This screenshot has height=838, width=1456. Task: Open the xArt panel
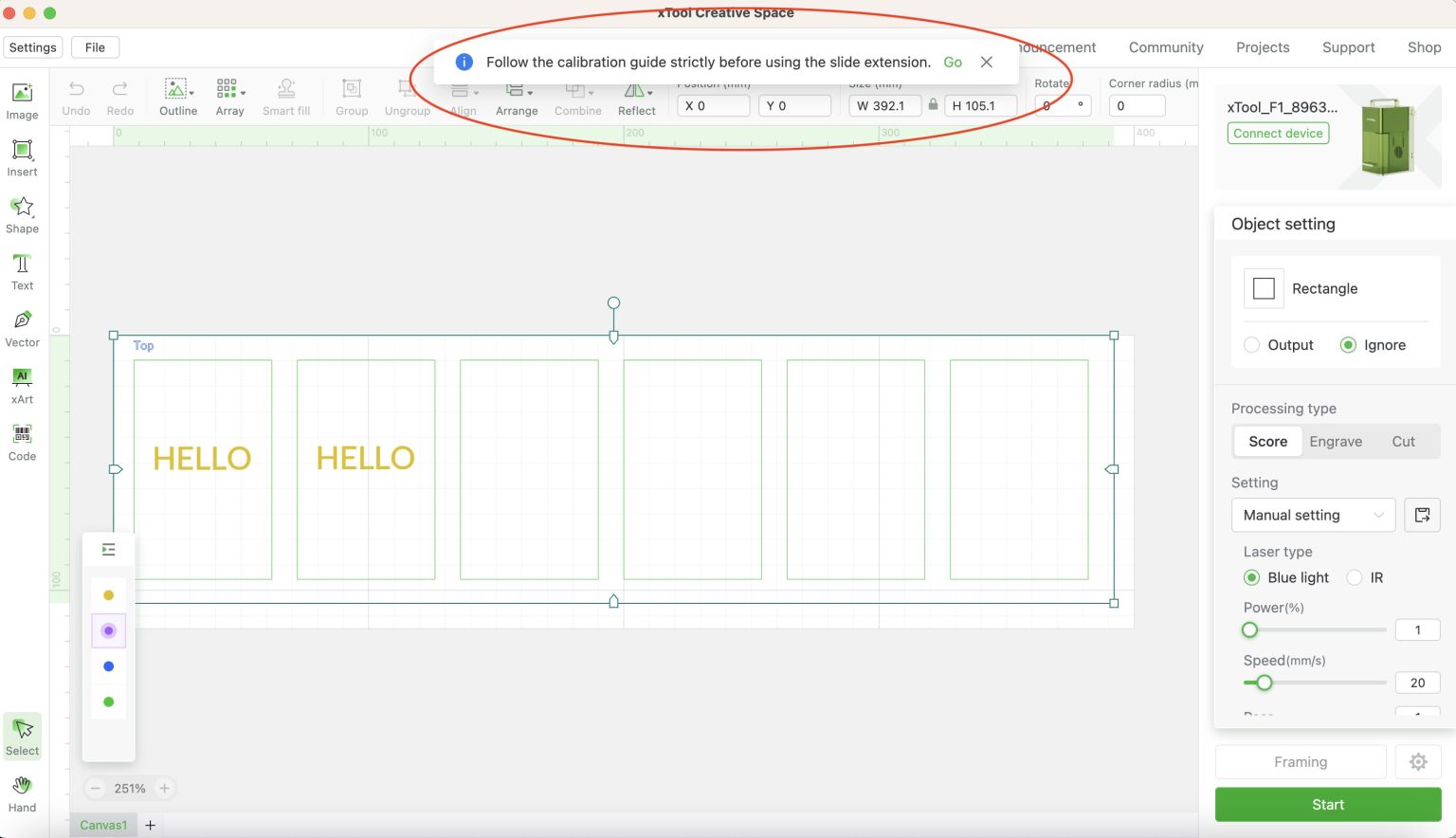(22, 385)
